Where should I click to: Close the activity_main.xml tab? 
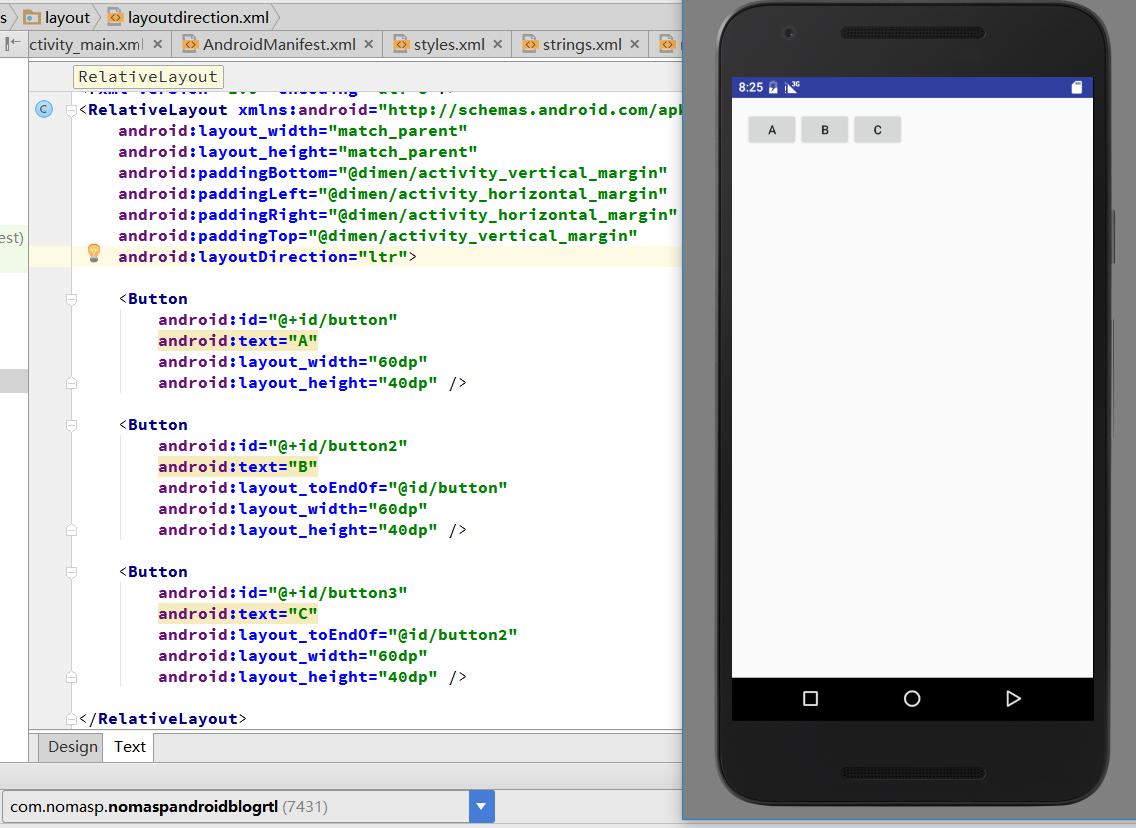tap(157, 44)
